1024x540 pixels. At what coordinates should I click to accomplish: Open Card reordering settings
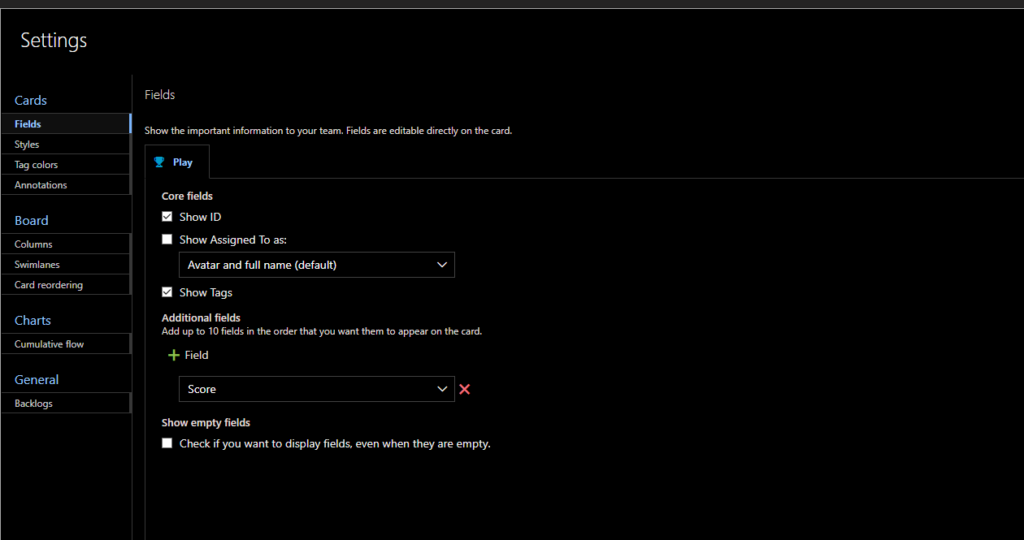point(66,285)
